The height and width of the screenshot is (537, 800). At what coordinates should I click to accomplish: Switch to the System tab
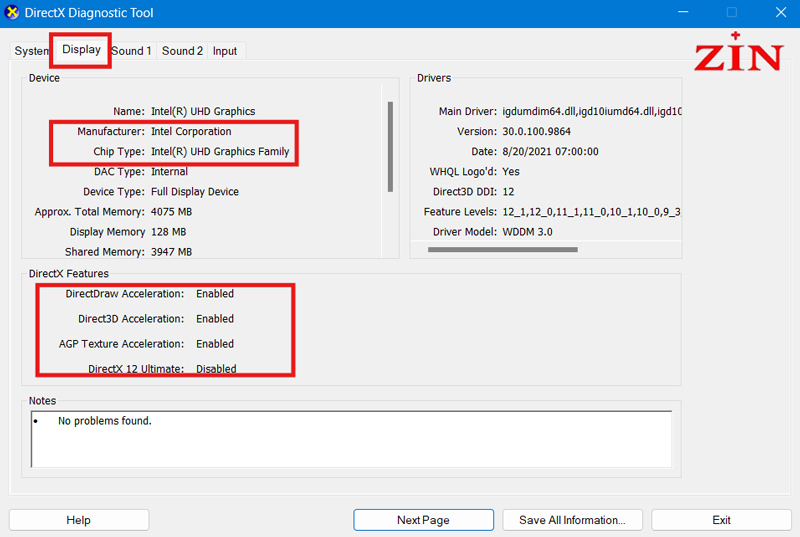point(31,51)
